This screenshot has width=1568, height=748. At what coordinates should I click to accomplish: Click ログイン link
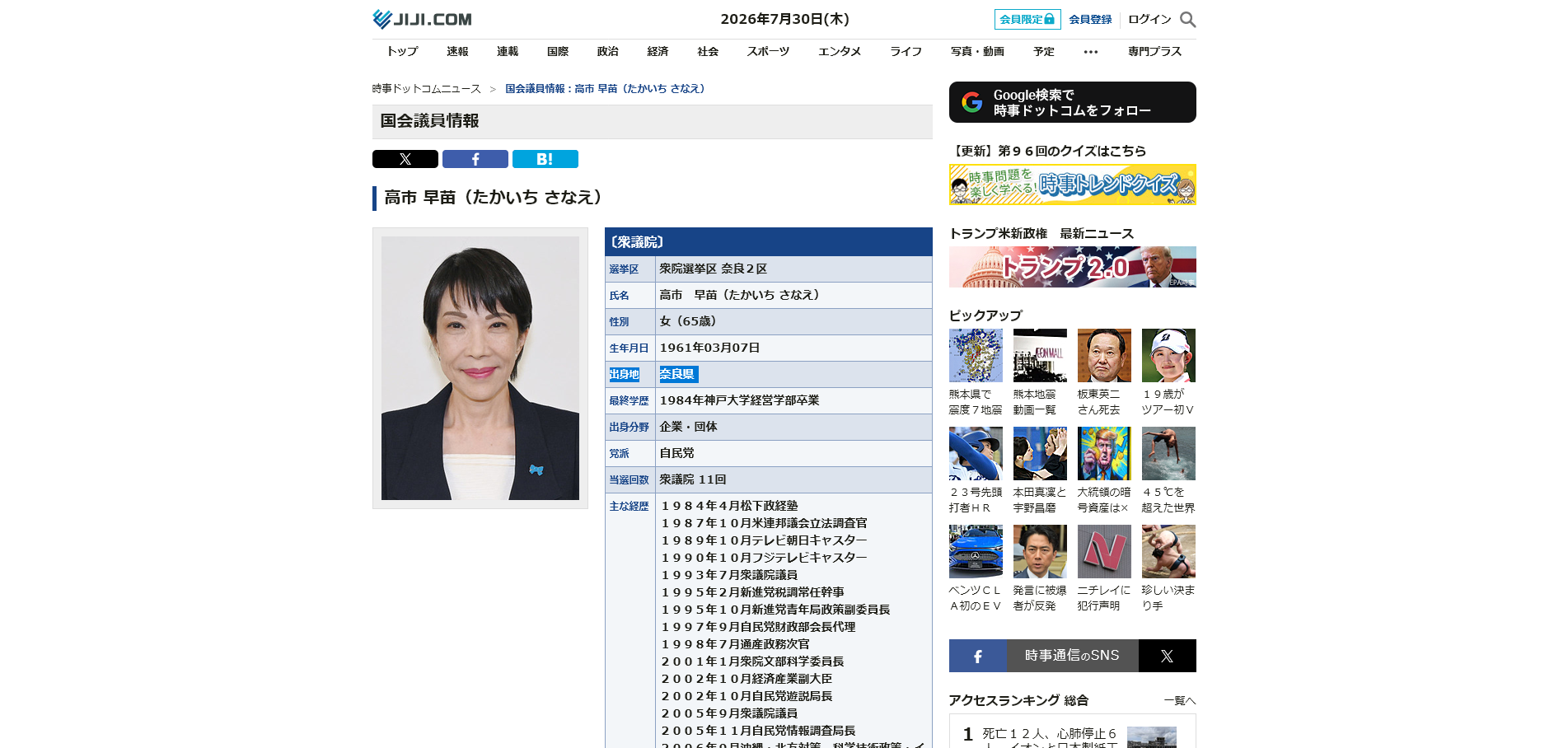1149,19
